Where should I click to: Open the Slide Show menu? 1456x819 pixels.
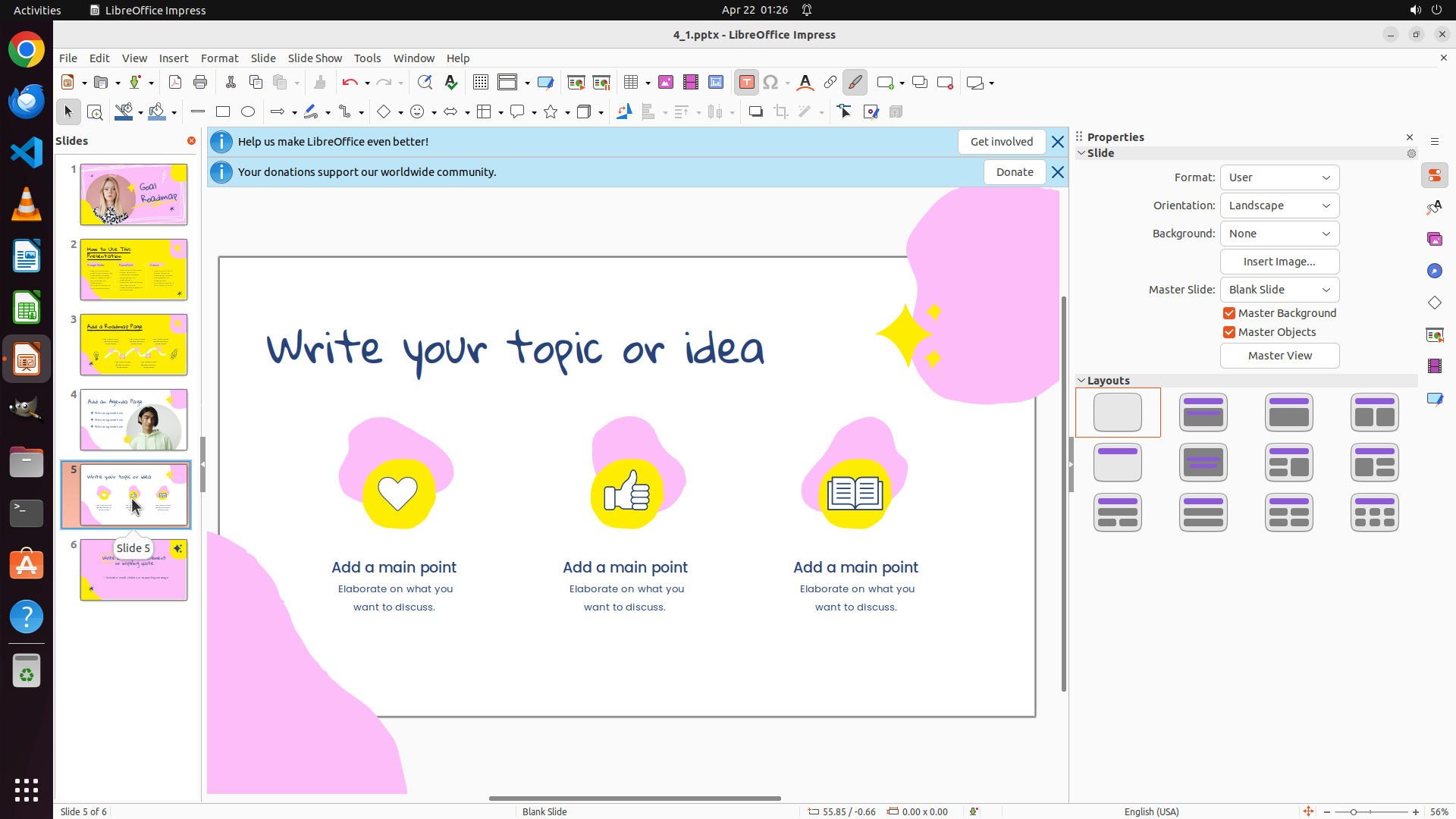point(315,58)
